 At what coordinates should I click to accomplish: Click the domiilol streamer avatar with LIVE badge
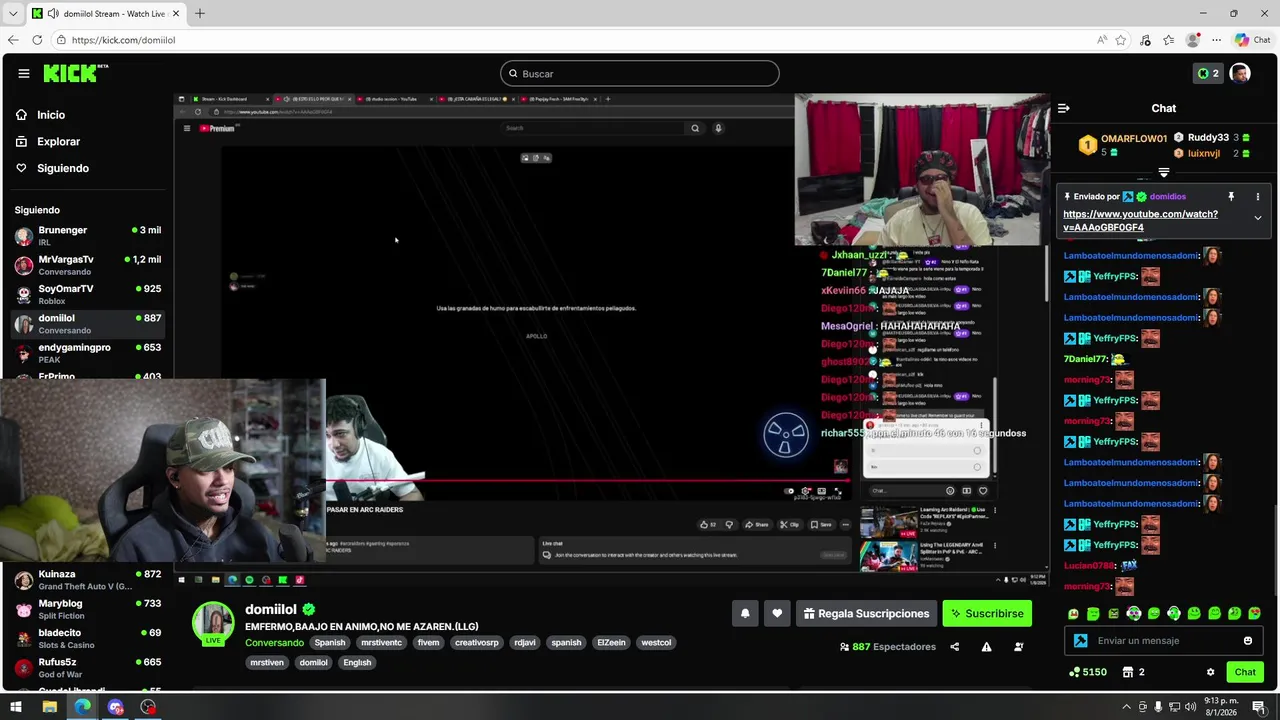click(x=213, y=623)
